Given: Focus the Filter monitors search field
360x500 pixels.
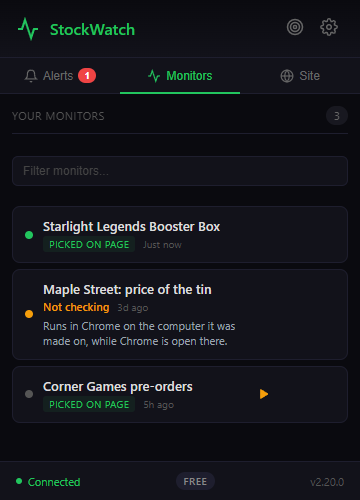Looking at the screenshot, I should [x=180, y=171].
